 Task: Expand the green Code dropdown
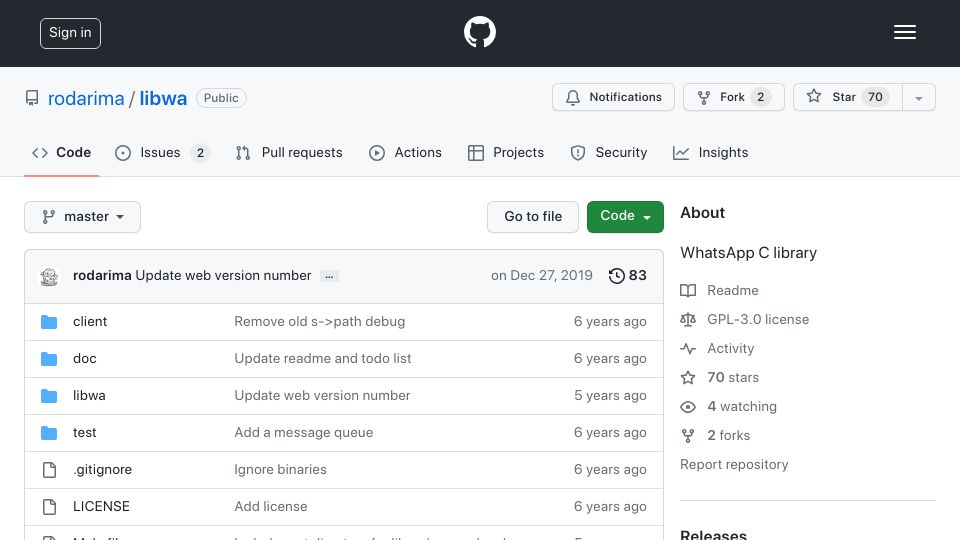[625, 217]
